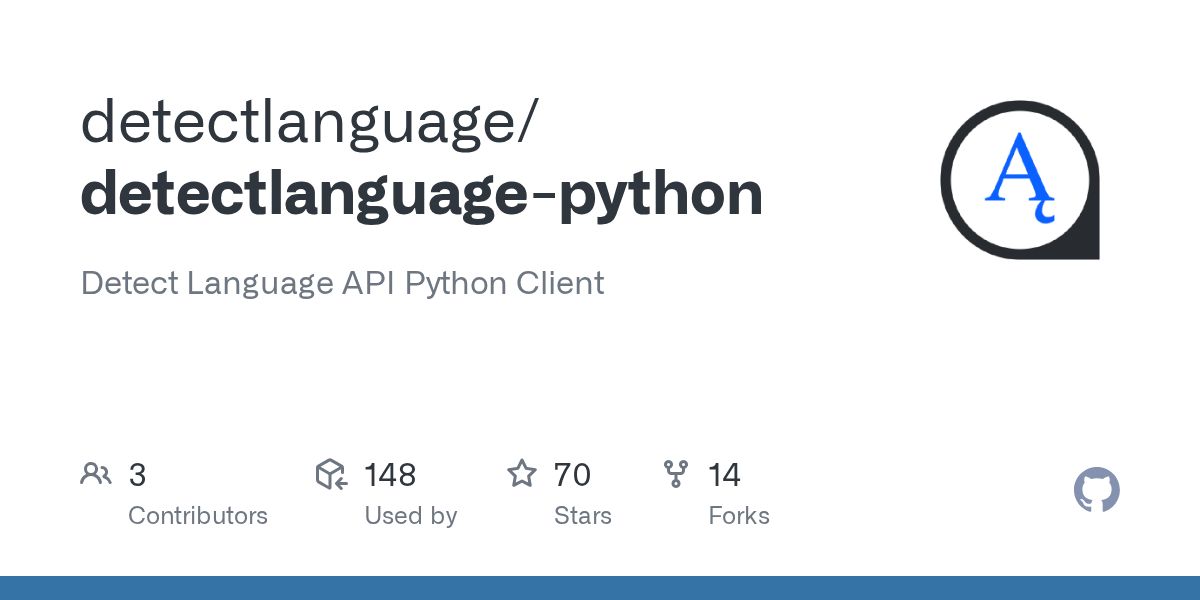
Task: Click the Stars label
Action: tap(583, 516)
